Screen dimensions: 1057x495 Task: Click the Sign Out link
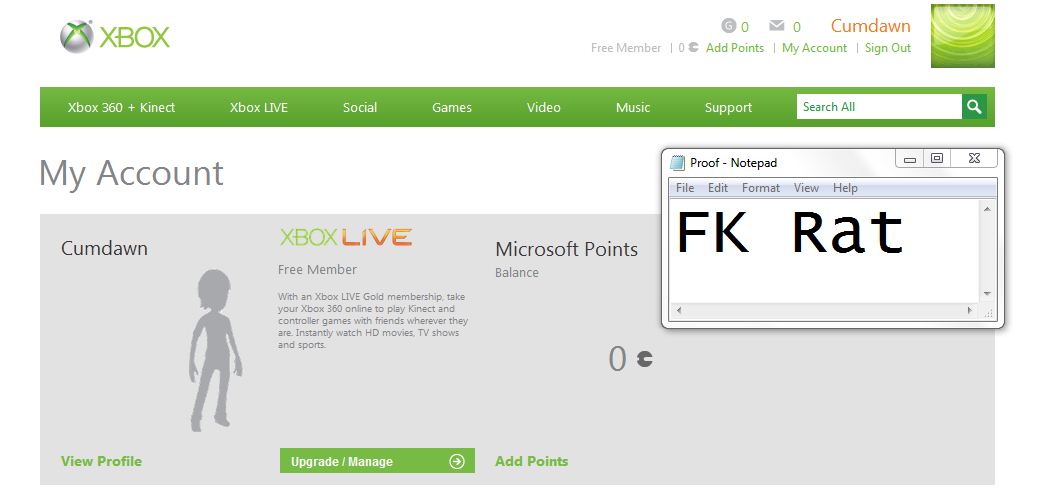click(888, 48)
